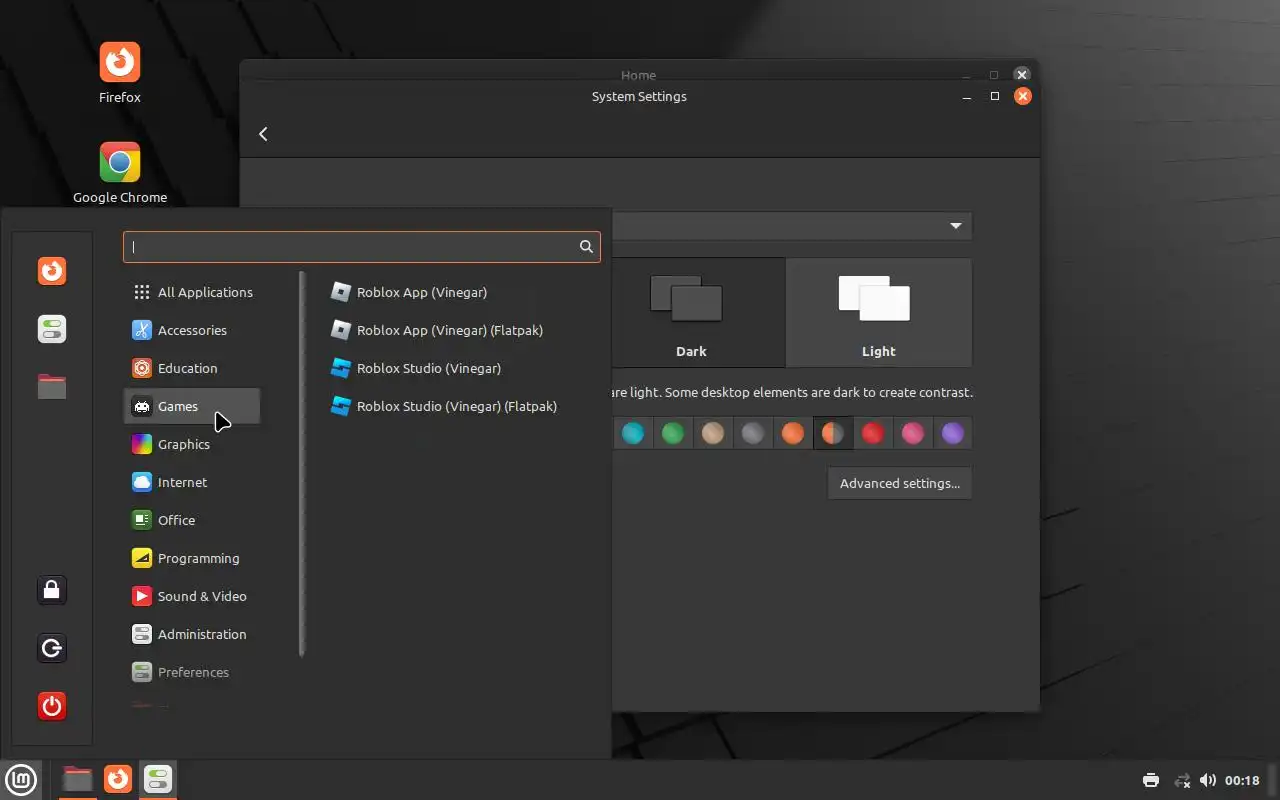Pick the red accent color
Viewport: 1280px width, 800px height.
(873, 433)
